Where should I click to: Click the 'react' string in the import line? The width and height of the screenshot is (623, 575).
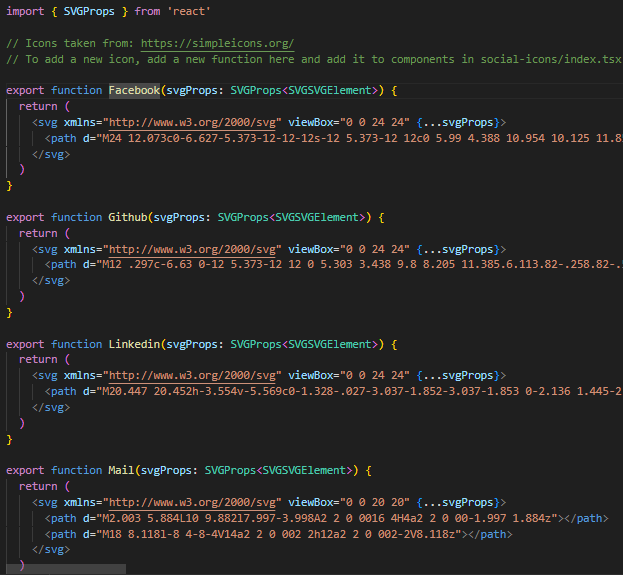tap(189, 12)
